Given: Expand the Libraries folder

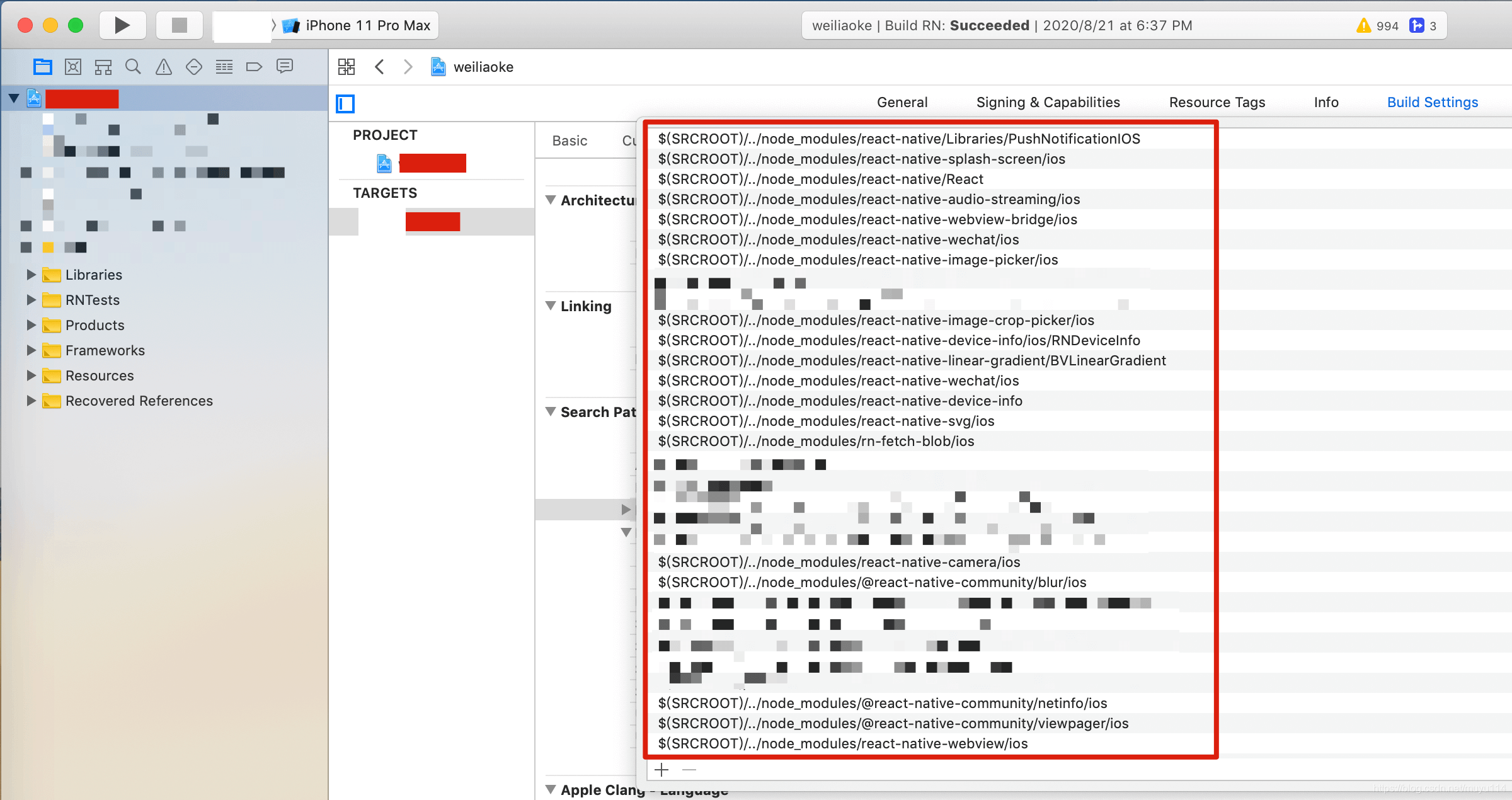Looking at the screenshot, I should [31, 275].
